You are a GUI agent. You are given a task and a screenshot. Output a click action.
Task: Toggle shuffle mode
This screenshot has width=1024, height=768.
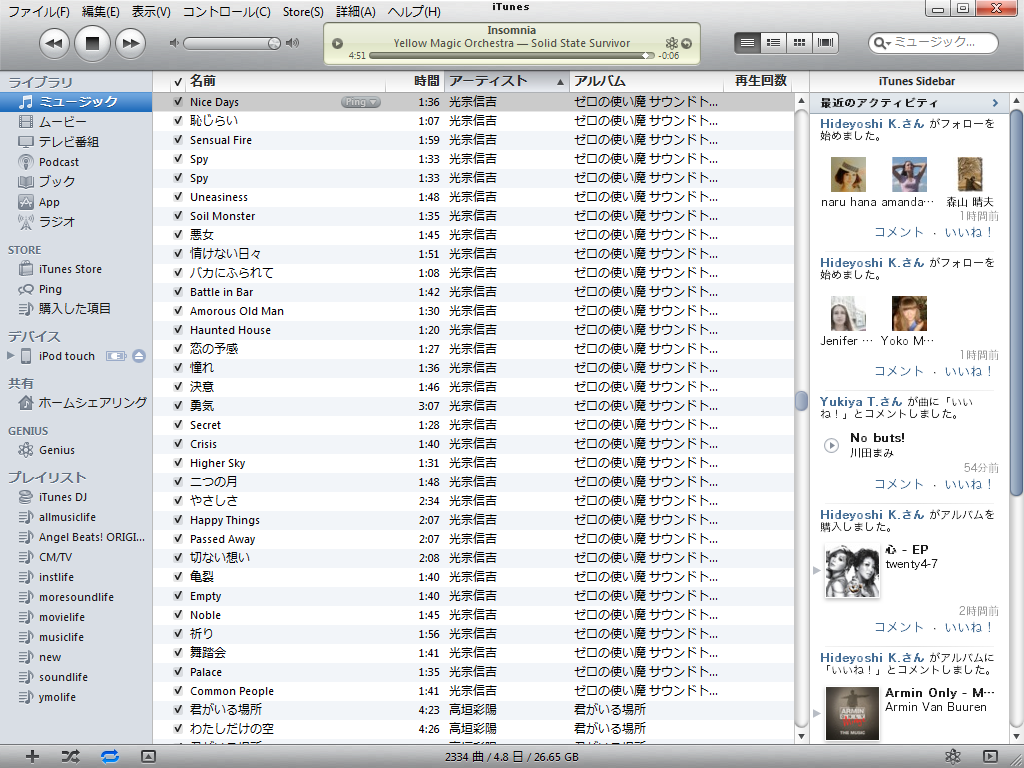(x=71, y=756)
